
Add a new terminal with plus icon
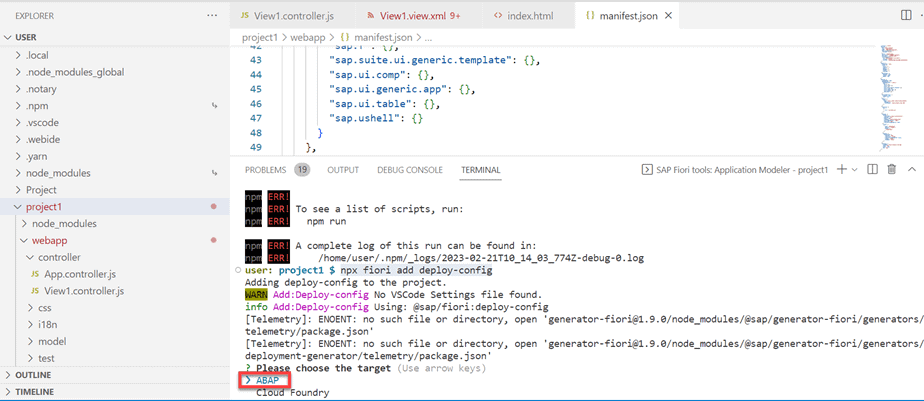coord(841,169)
